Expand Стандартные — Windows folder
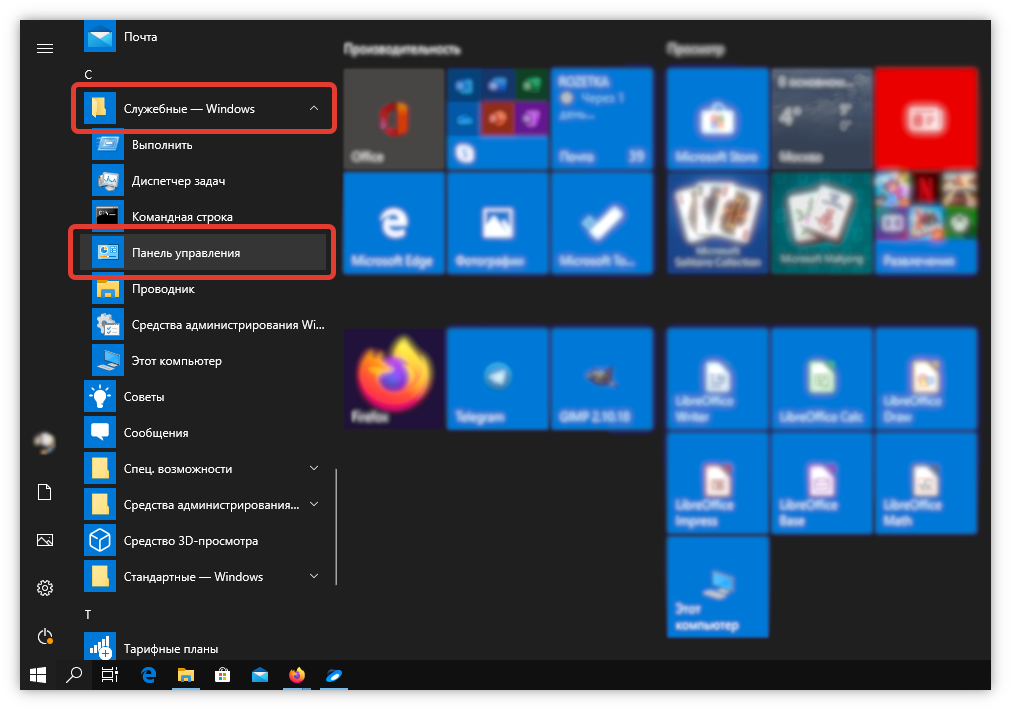1011x710 pixels. tap(313, 577)
